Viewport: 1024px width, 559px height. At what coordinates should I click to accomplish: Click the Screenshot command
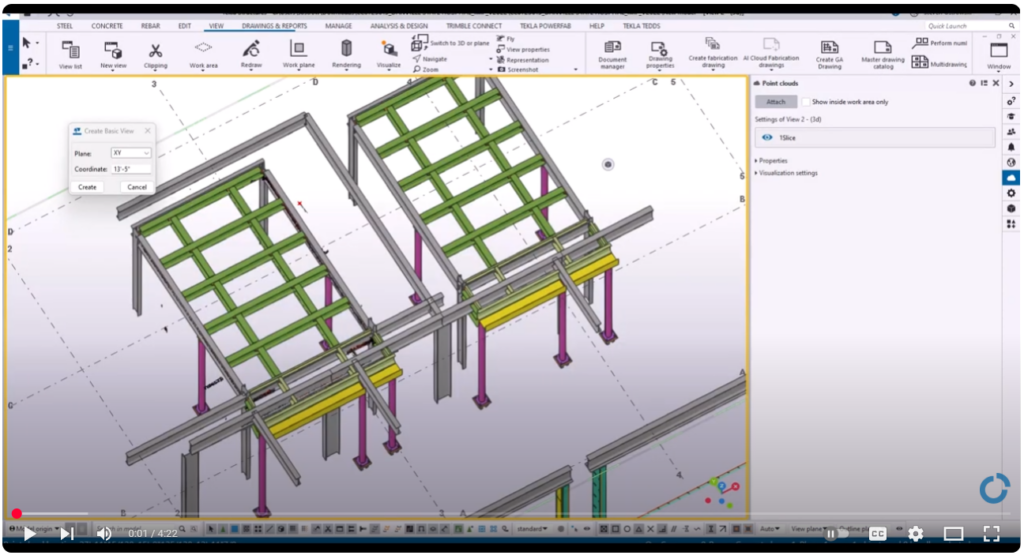pos(518,69)
